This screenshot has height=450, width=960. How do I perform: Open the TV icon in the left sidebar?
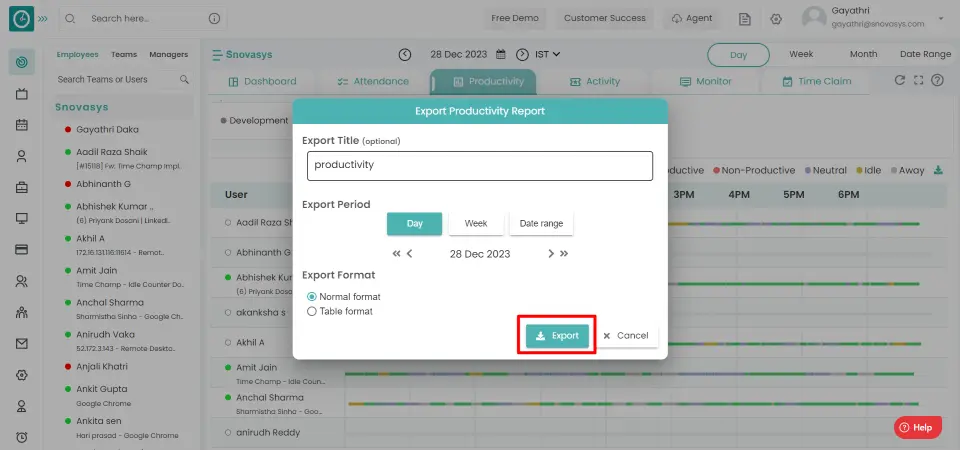coord(21,94)
